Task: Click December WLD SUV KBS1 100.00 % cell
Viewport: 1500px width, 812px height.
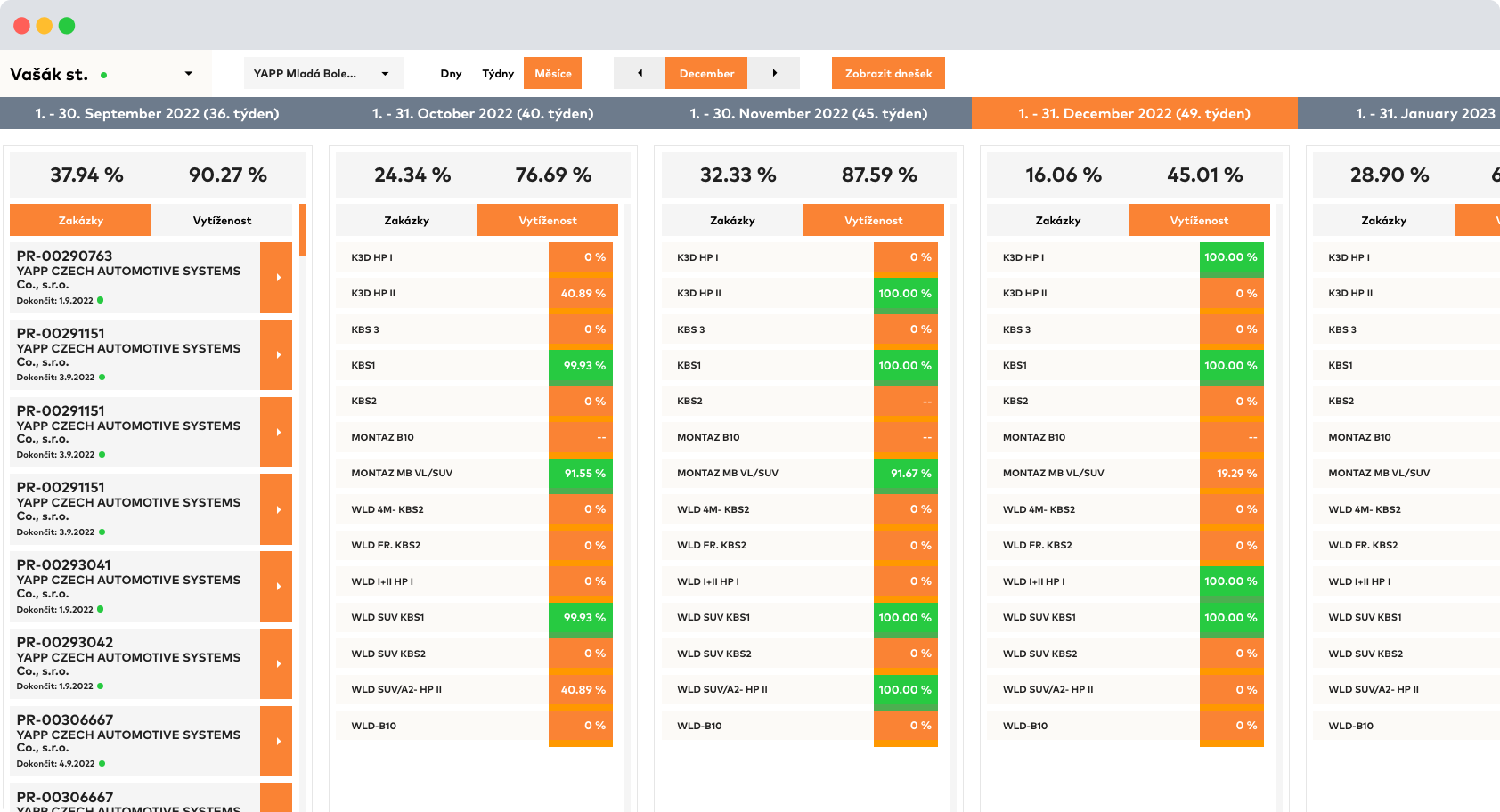Action: 1232,617
